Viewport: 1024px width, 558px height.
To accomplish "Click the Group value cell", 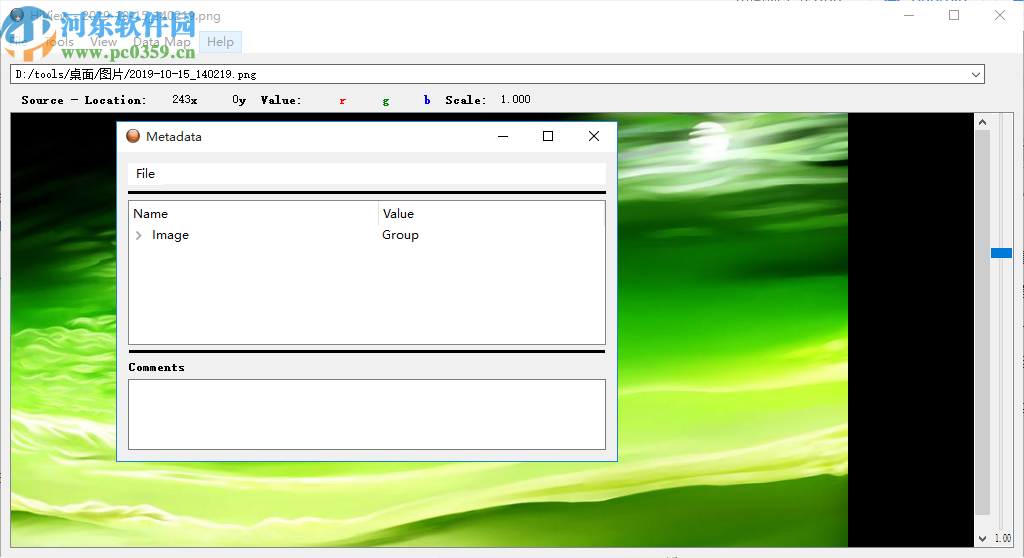I will click(x=400, y=235).
